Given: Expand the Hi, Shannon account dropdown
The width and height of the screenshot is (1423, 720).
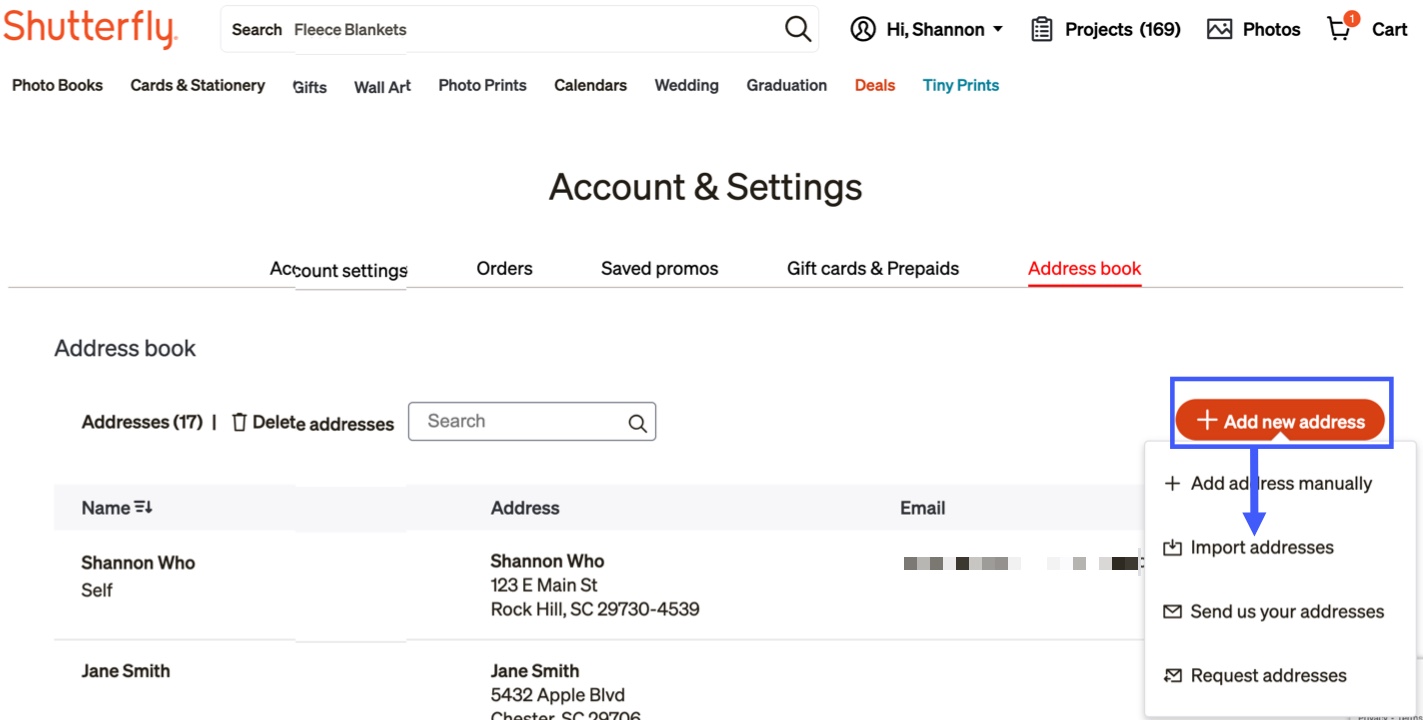Looking at the screenshot, I should [x=997, y=30].
